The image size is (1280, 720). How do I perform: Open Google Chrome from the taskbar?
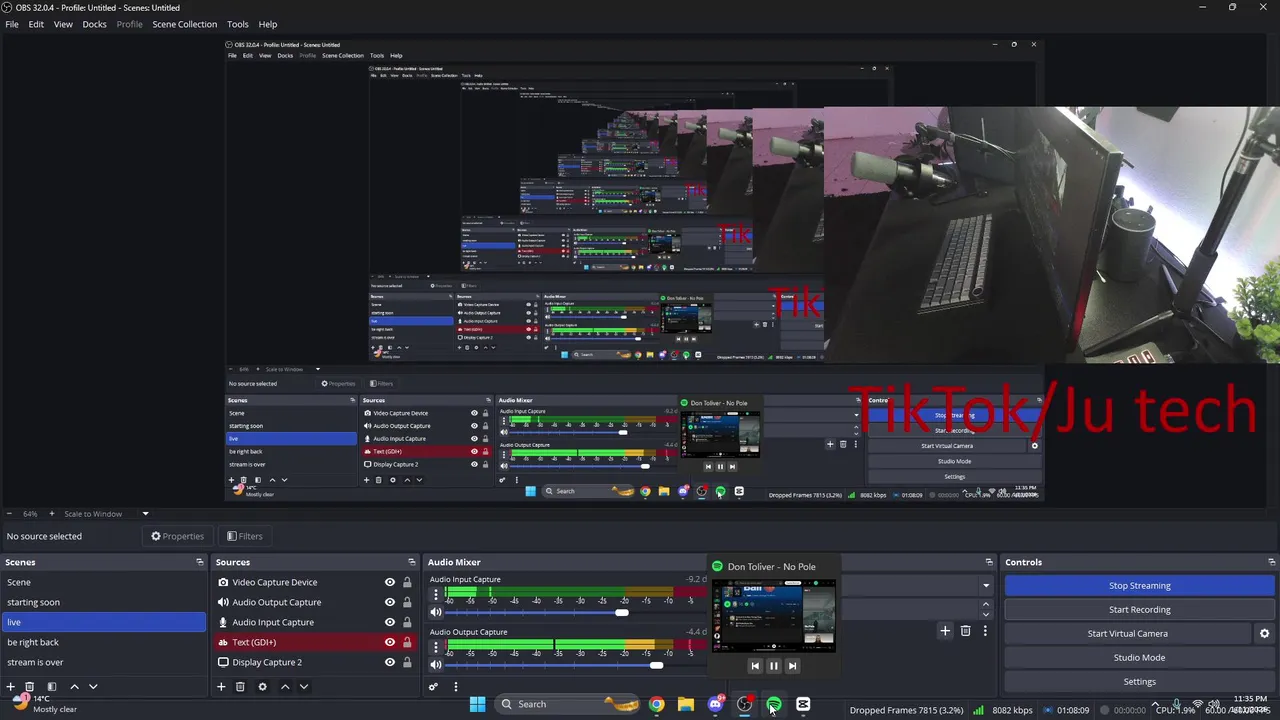[x=656, y=704]
